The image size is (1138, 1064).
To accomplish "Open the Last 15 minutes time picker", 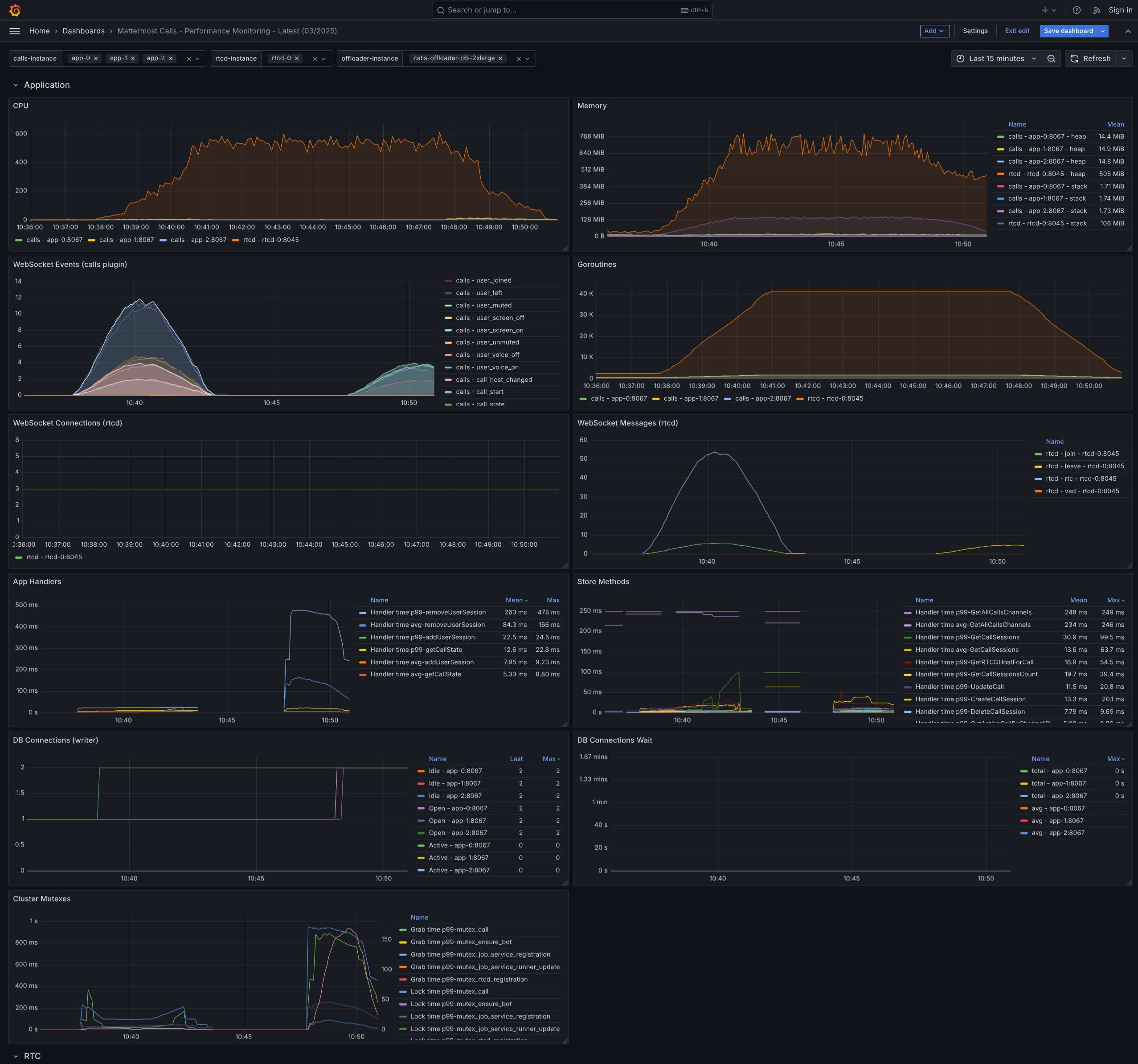I will [997, 58].
